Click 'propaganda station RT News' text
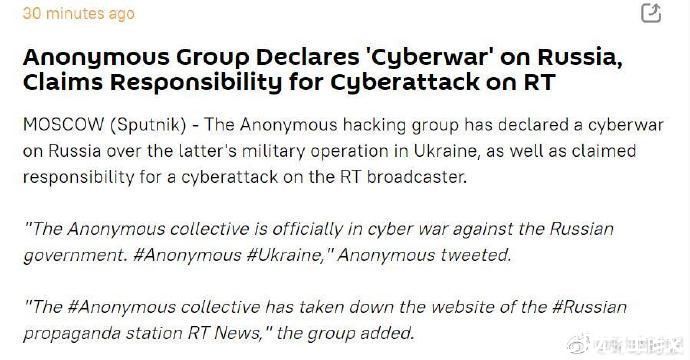690x360 pixels. (142, 333)
